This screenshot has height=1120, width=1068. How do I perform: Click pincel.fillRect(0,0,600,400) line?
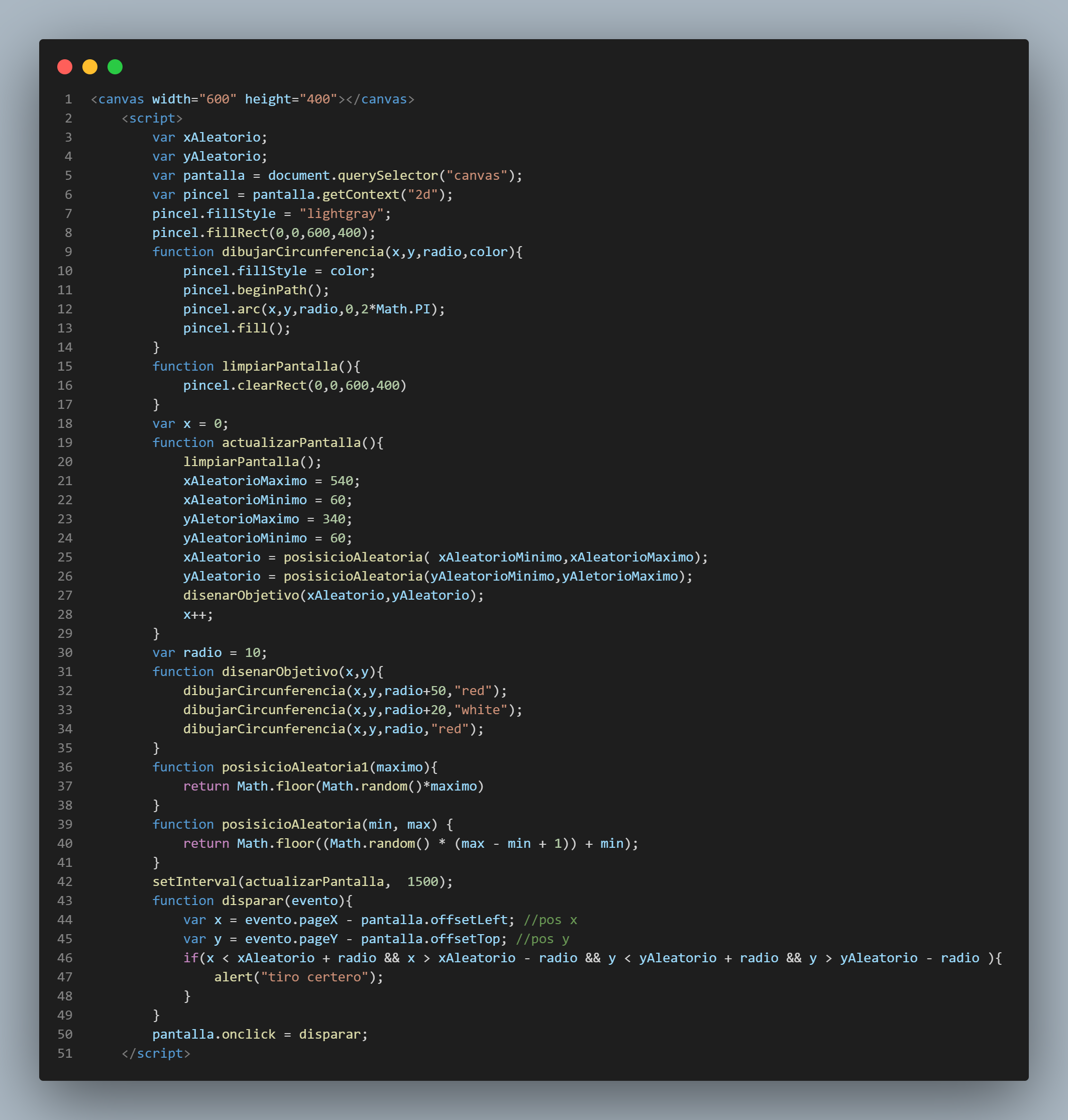pyautogui.click(x=264, y=233)
